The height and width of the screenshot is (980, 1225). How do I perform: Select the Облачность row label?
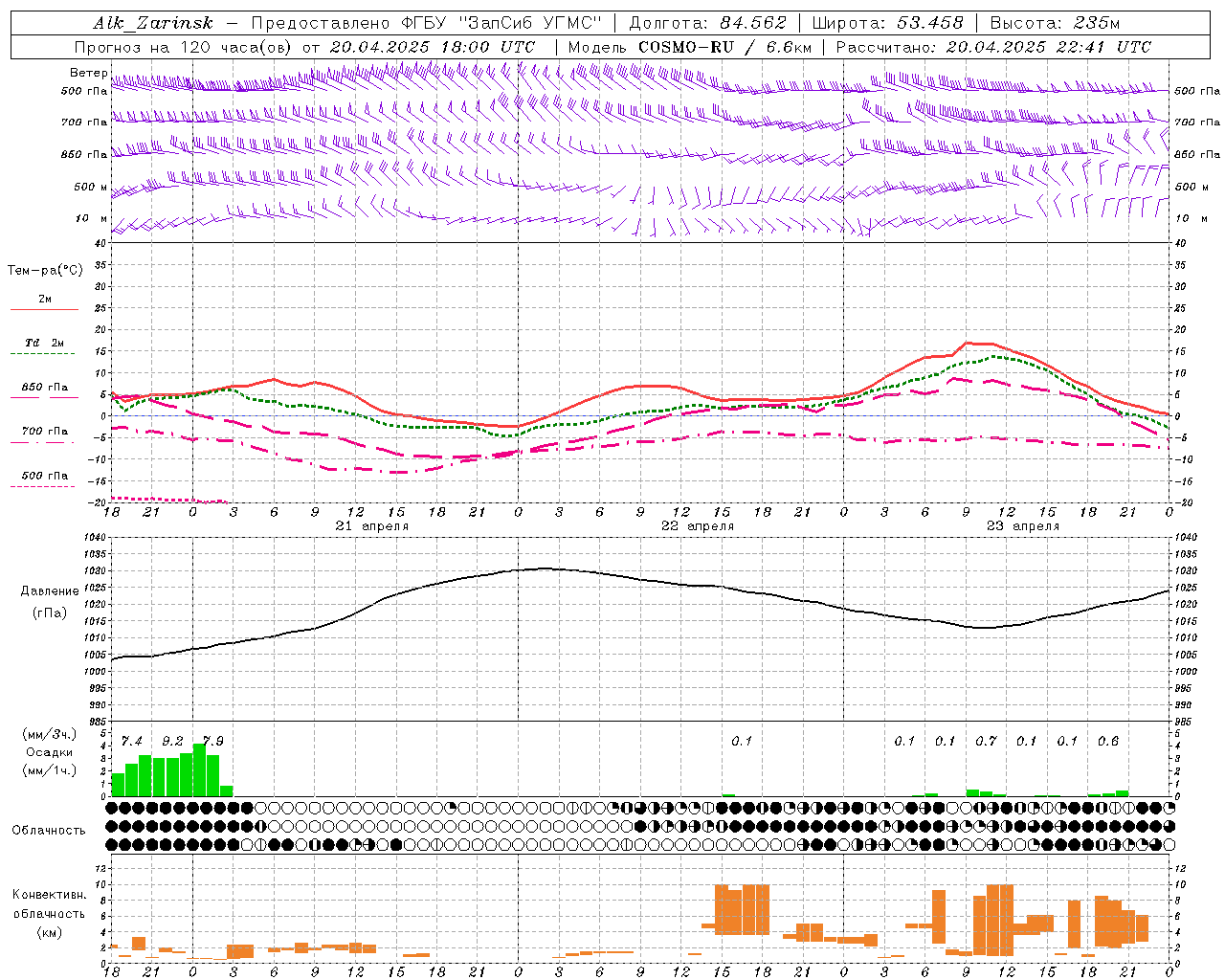pyautogui.click(x=49, y=831)
